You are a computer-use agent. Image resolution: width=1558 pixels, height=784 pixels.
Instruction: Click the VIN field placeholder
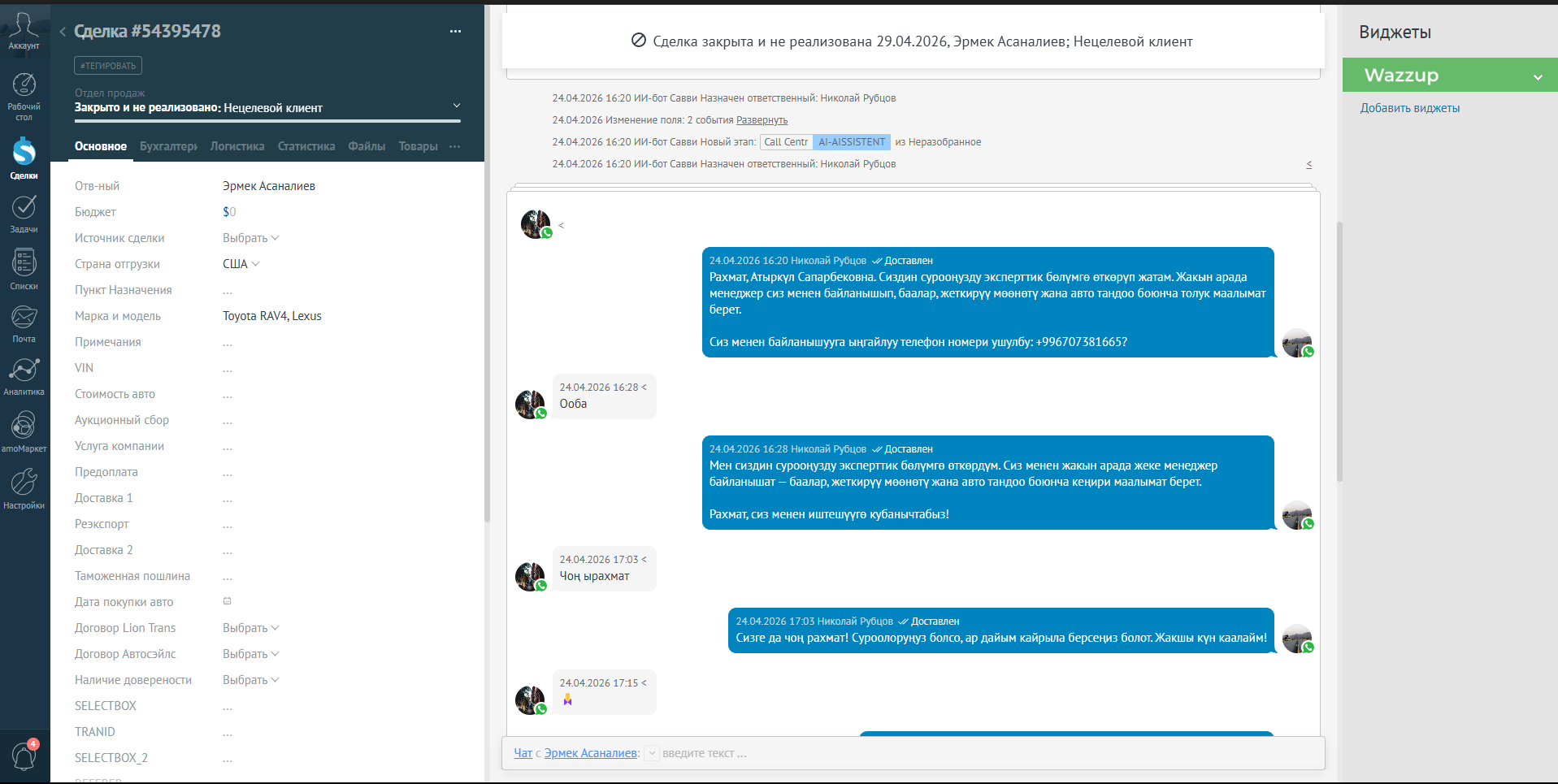[x=228, y=369]
